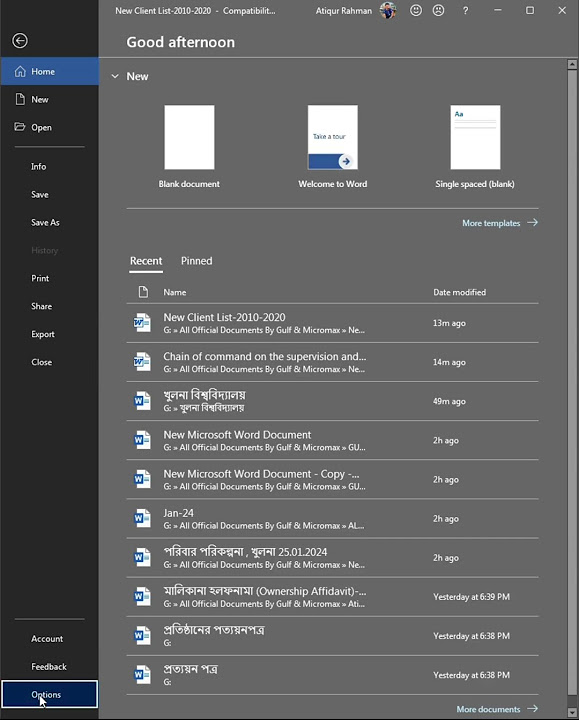
Task: Send a smile feedback icon
Action: [x=416, y=10]
